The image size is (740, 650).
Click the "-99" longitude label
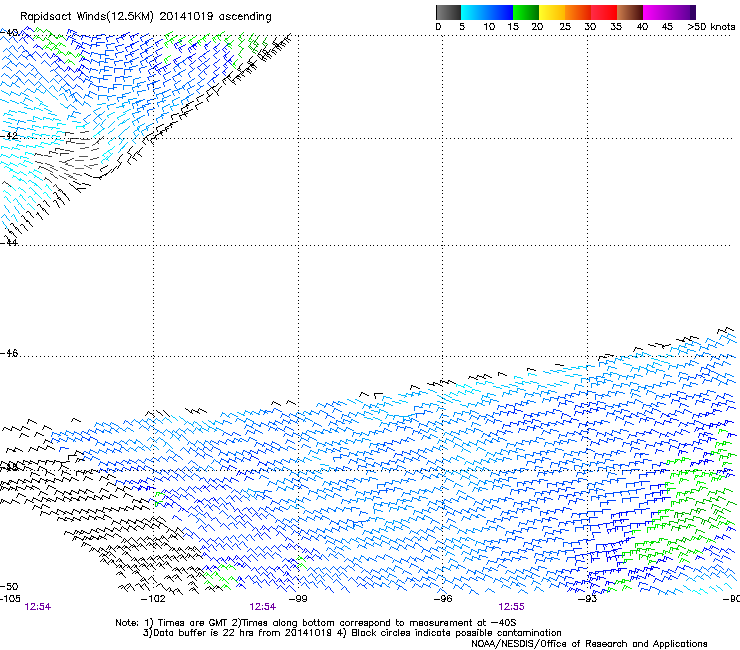(x=298, y=599)
